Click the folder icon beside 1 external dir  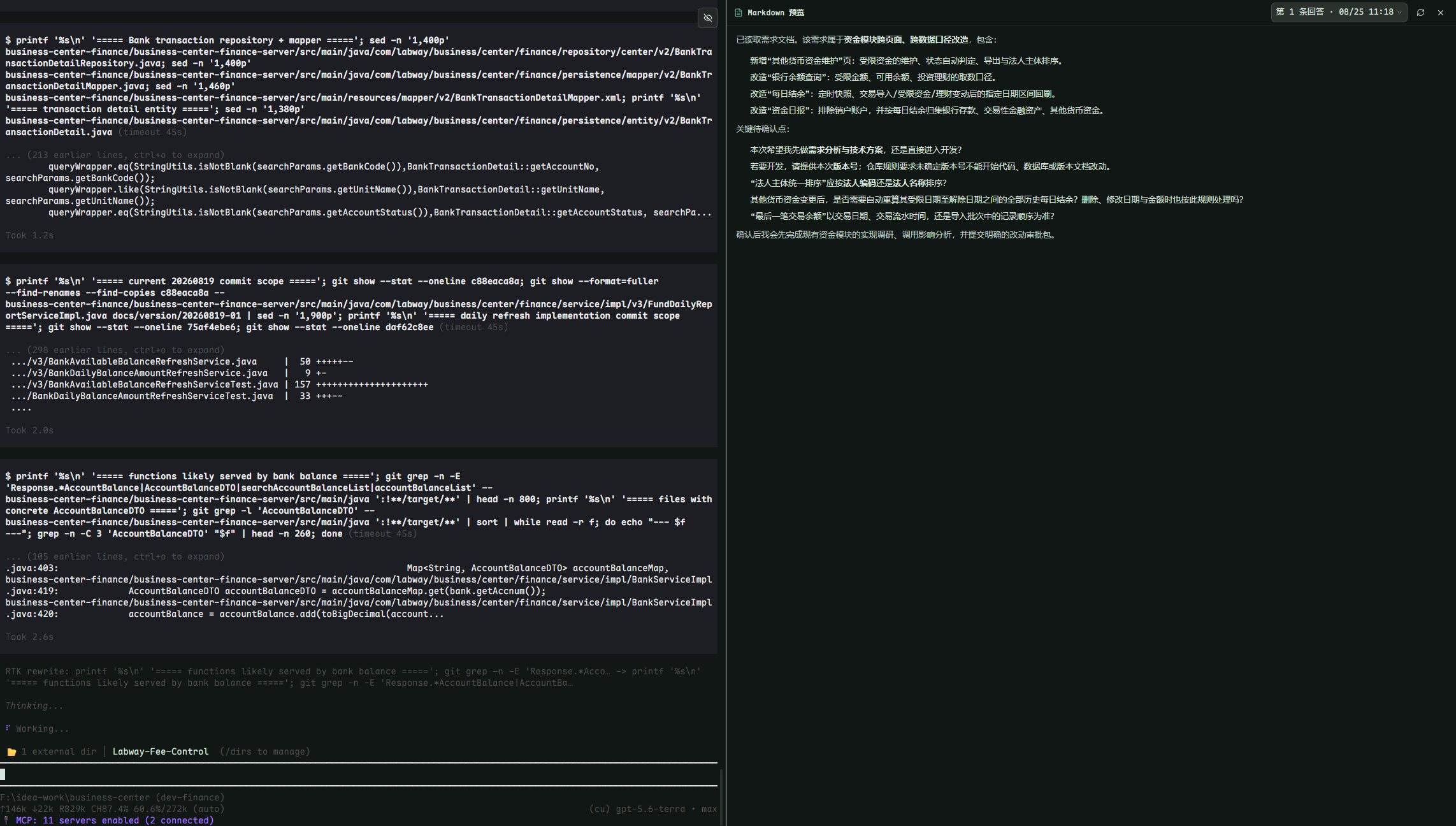(11, 752)
